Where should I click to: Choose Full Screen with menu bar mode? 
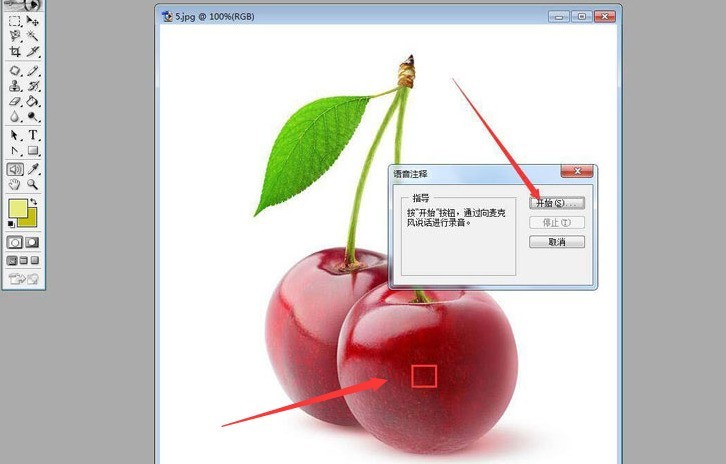tap(24, 261)
